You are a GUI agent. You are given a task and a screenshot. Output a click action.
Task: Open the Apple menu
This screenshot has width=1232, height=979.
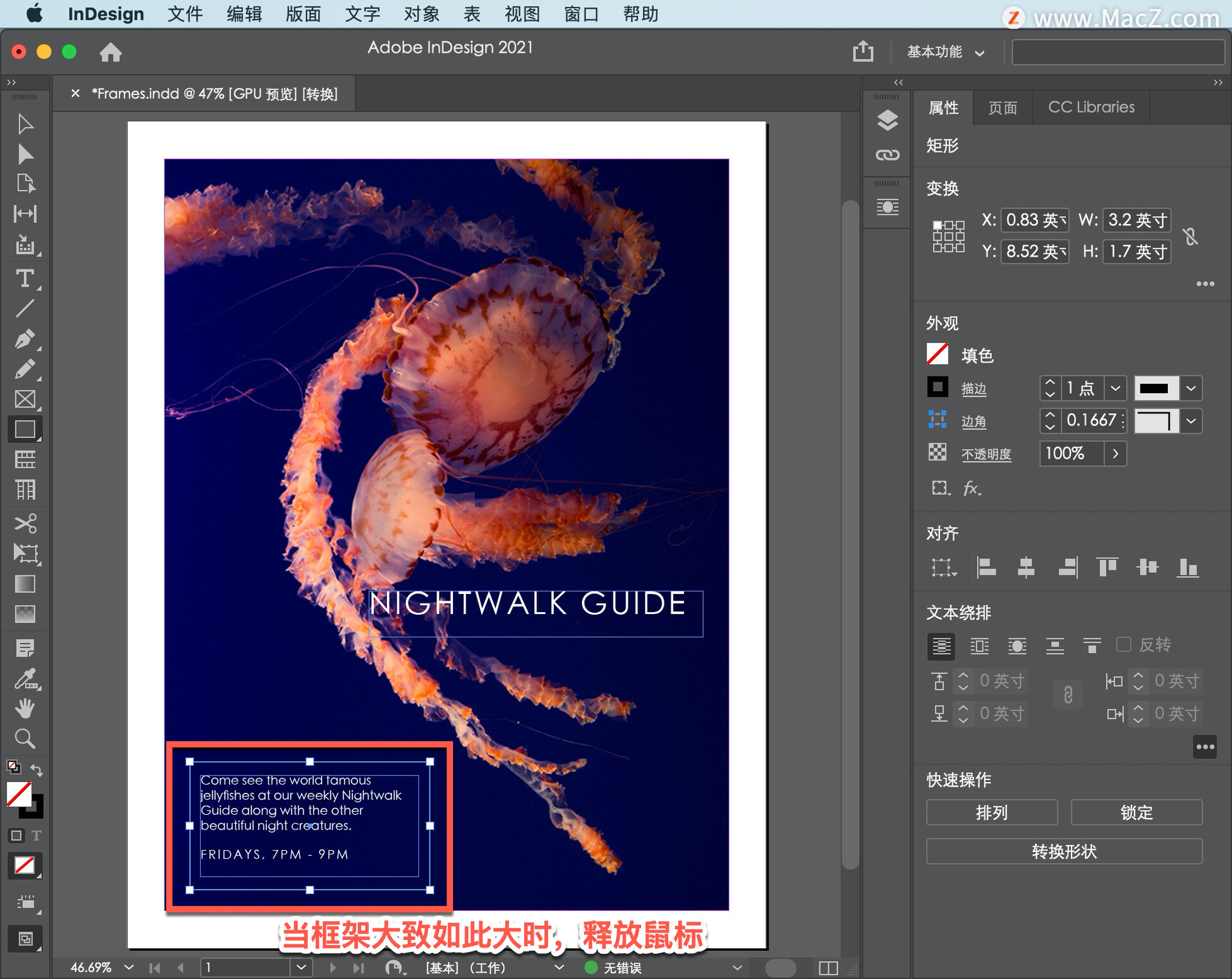tap(35, 13)
